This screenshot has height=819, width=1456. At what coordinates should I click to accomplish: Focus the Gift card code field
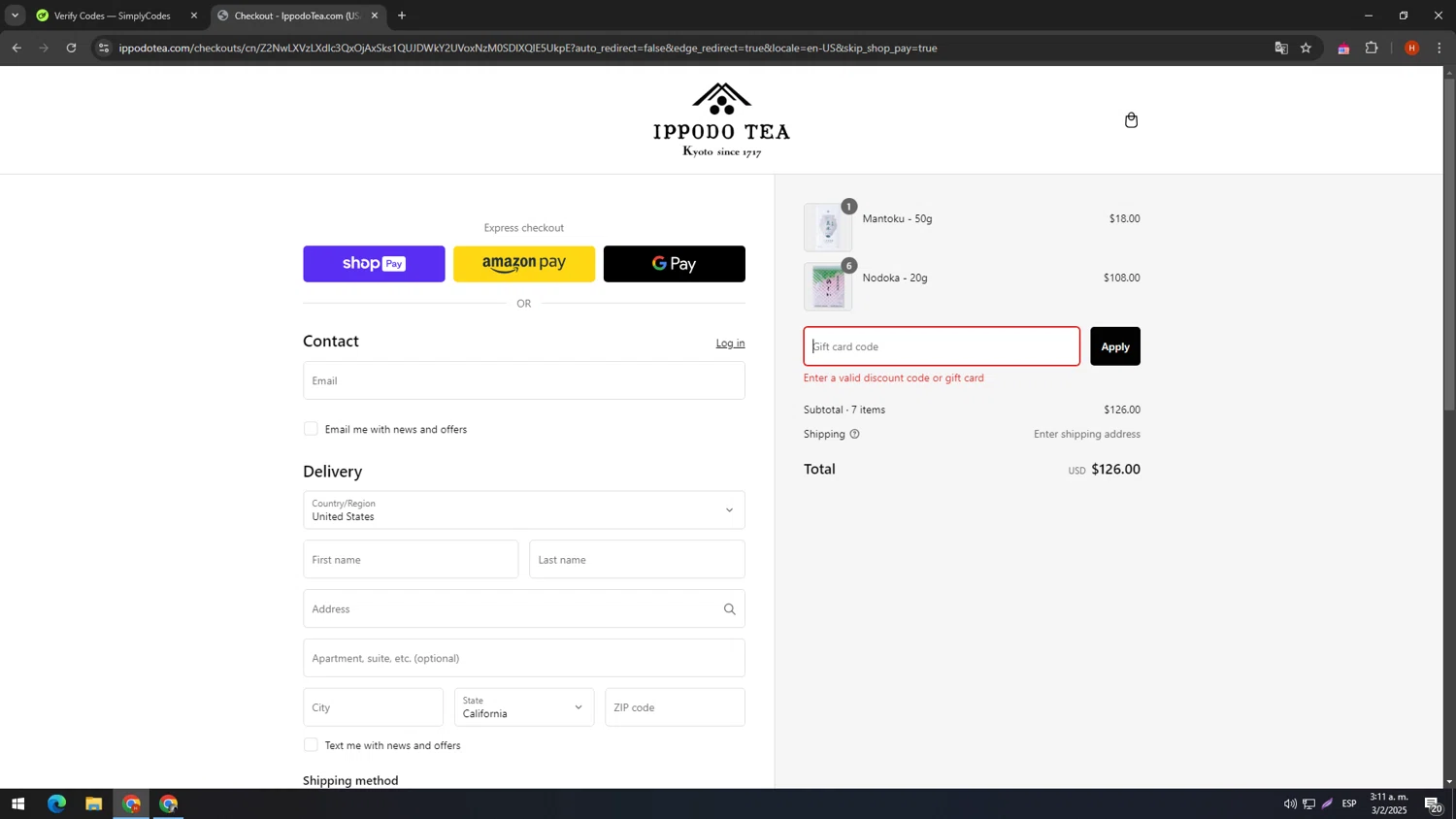[942, 346]
